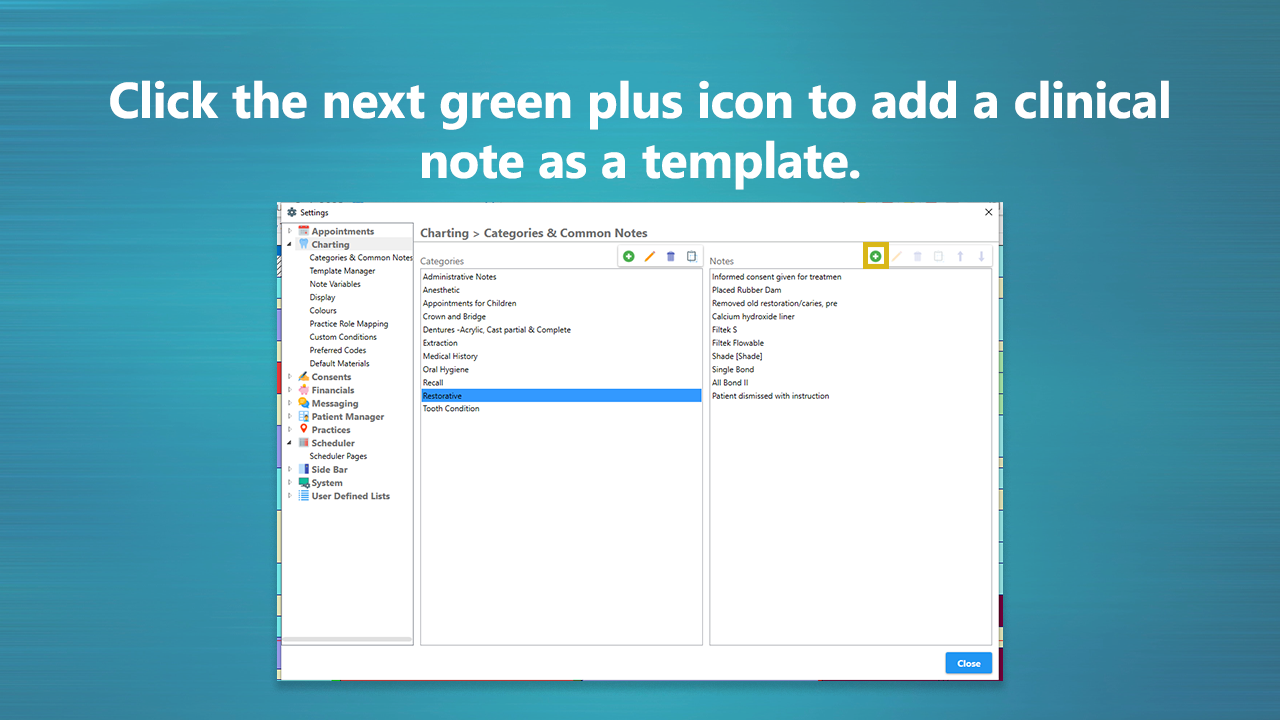The image size is (1280, 720).
Task: Add a clinical note using the highlighted green plus
Action: click(x=875, y=255)
